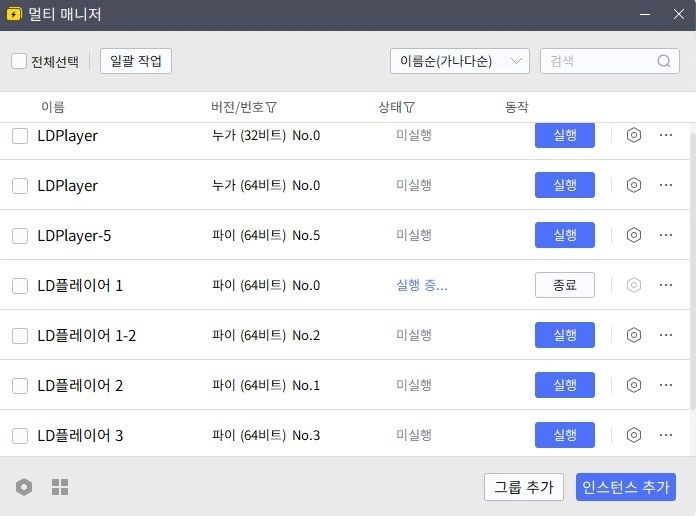Open more options for LDPlayer 32-bit row

tap(666, 135)
